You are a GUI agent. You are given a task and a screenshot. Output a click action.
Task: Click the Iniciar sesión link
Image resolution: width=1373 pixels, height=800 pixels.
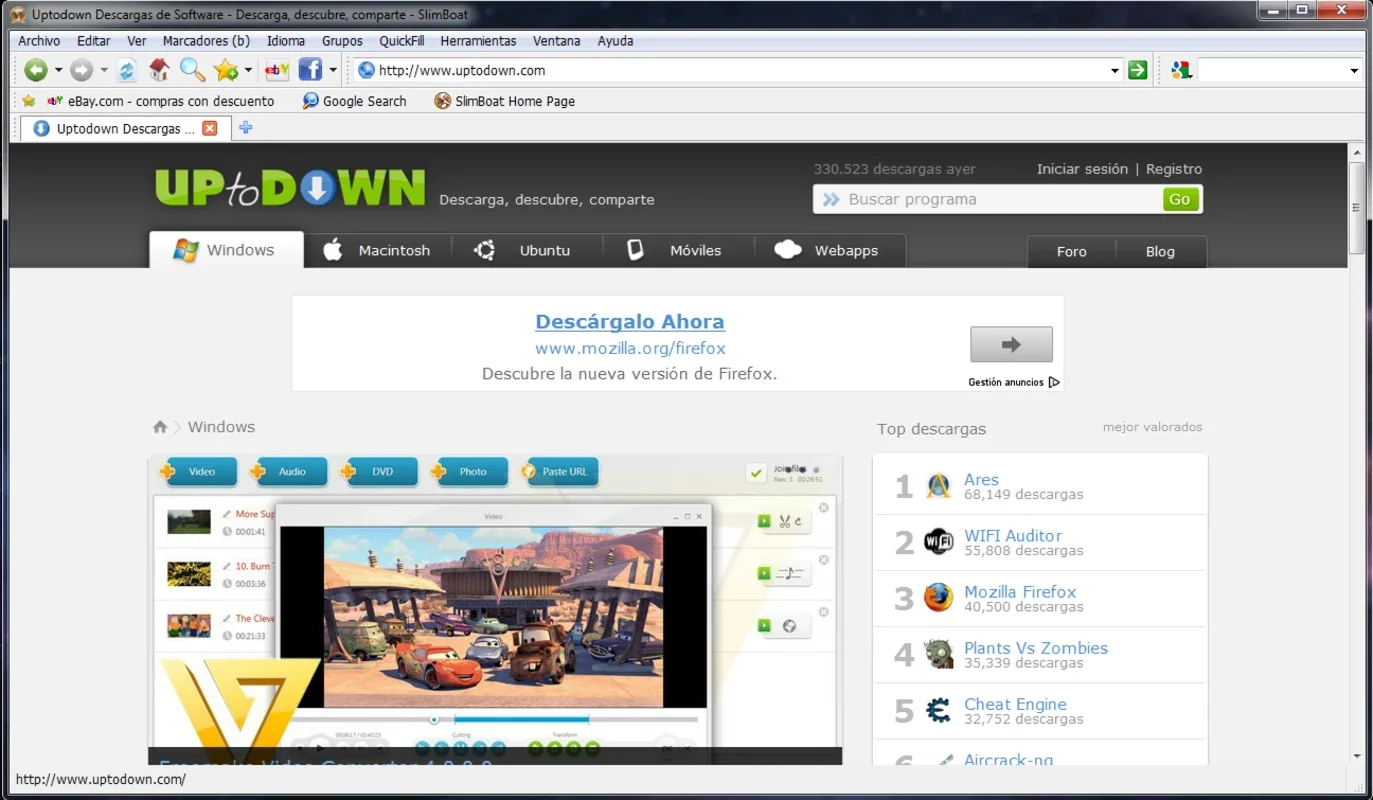[x=1082, y=169]
